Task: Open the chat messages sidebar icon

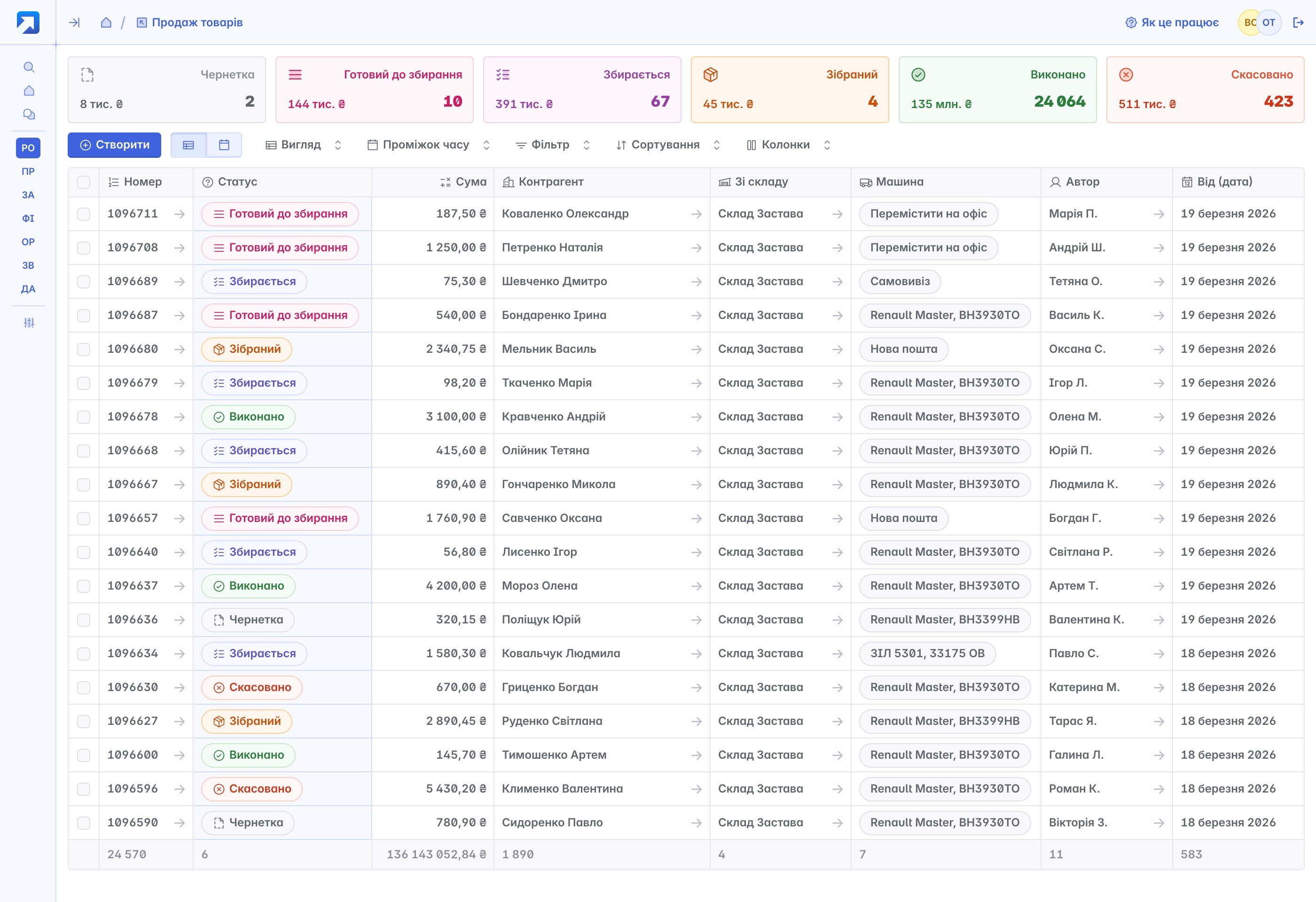Action: click(x=29, y=114)
